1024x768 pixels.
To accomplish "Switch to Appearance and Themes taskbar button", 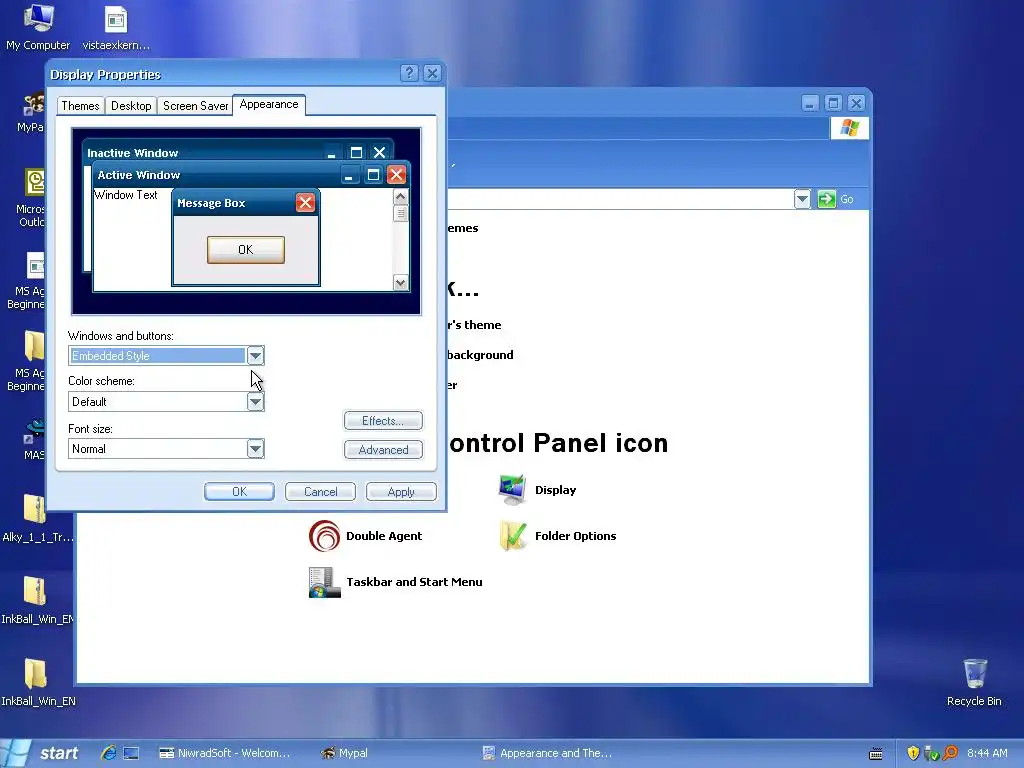I will click(547, 753).
